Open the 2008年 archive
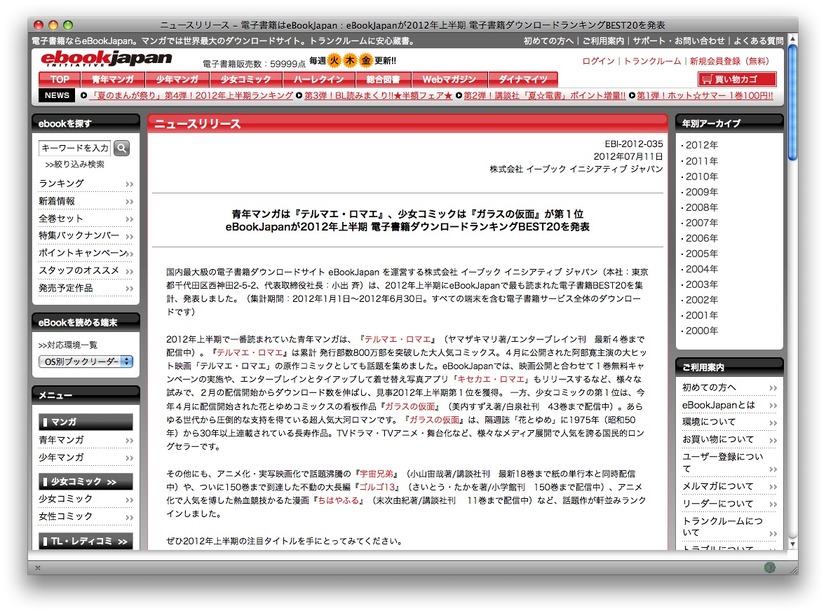The width and height of the screenshot is (826, 613). 701,207
